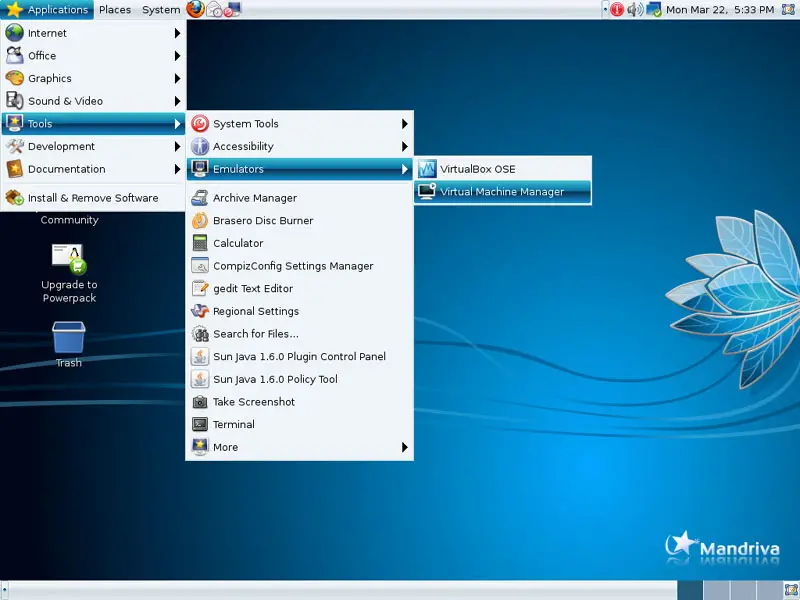The image size is (800, 600).
Task: Expand the Office submenu arrow
Action: 177,56
